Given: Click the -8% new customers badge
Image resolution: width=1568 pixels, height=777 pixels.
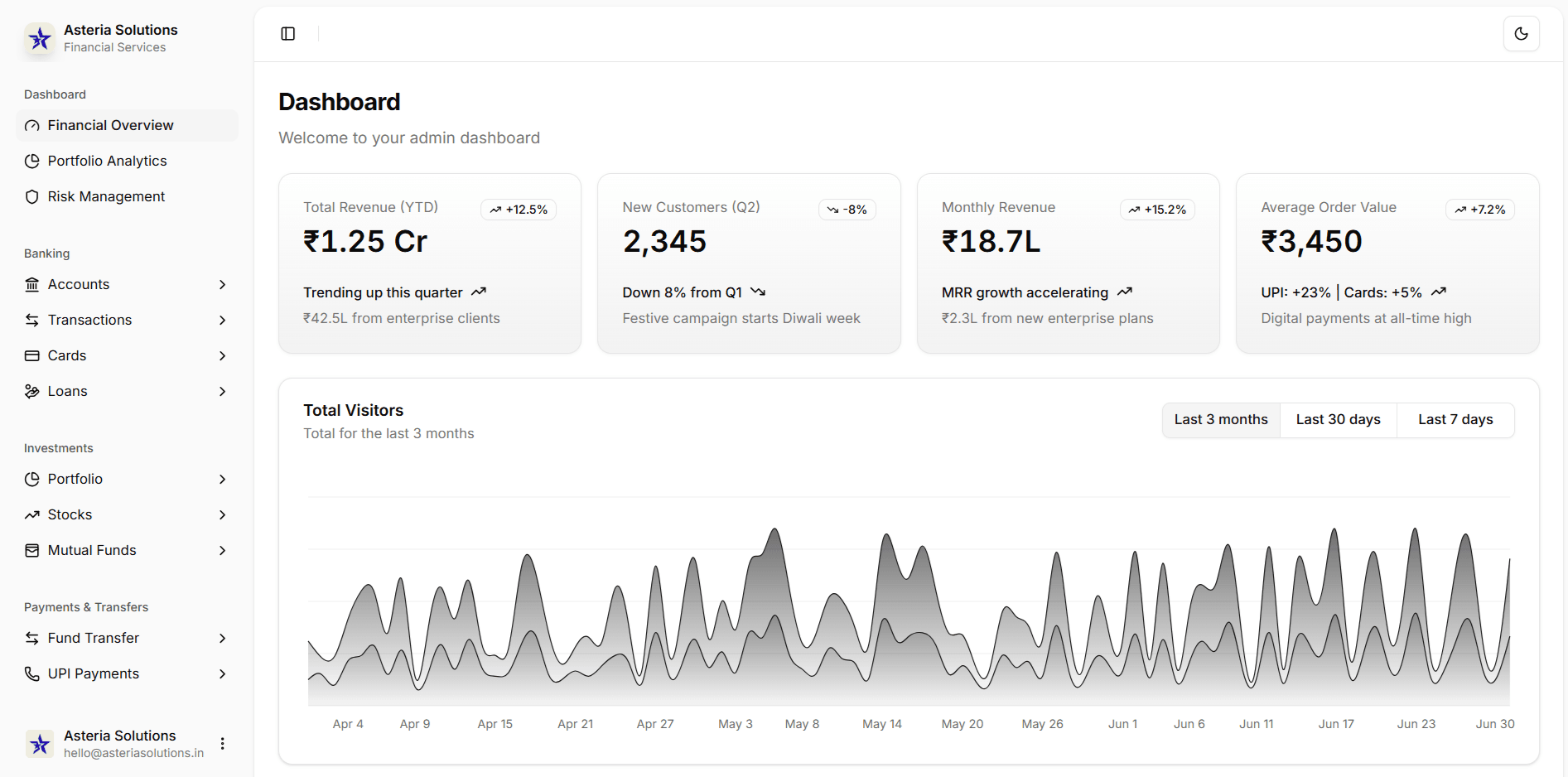Looking at the screenshot, I should (847, 210).
